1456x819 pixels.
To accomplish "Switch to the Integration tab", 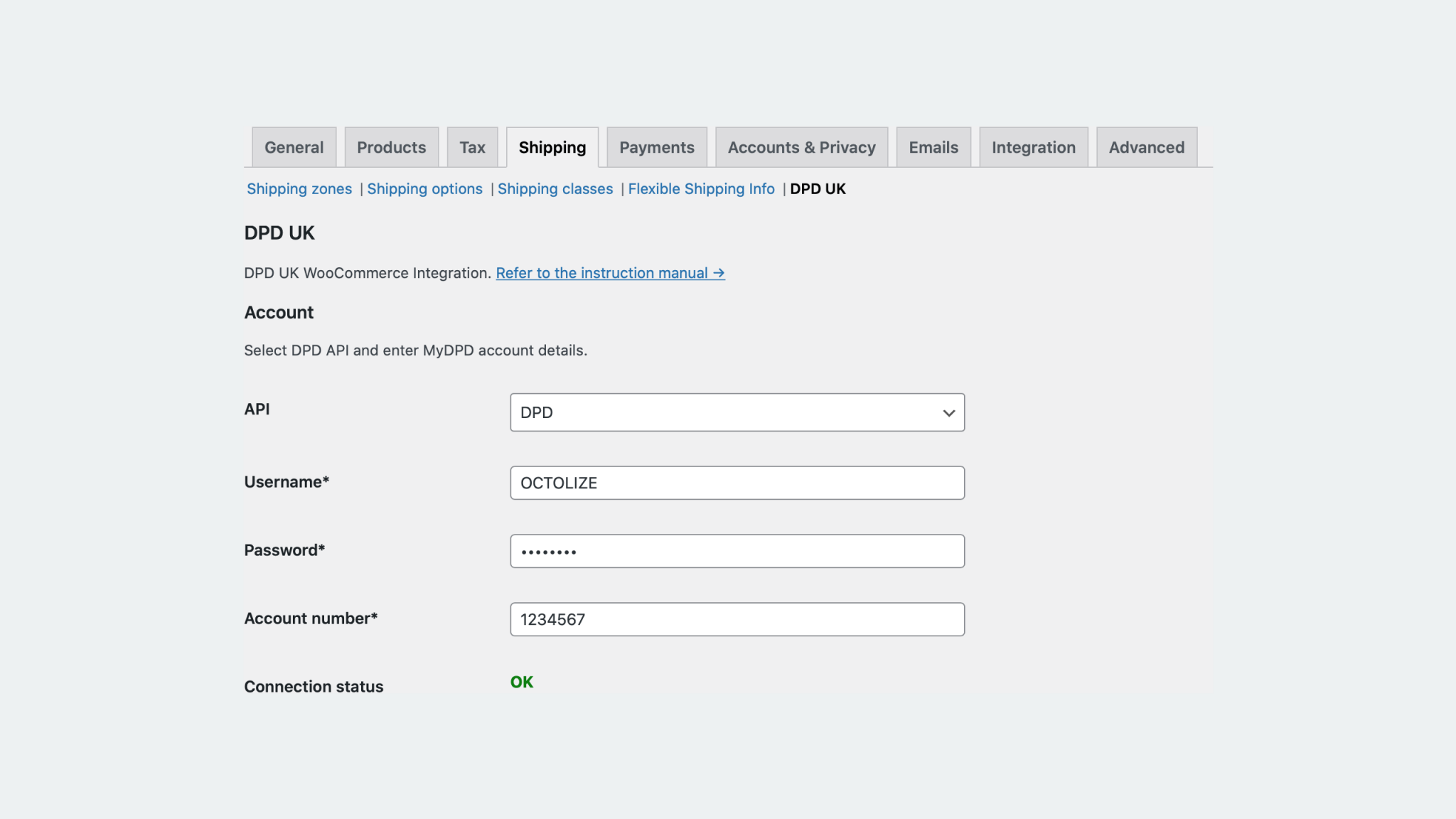I will click(1034, 147).
